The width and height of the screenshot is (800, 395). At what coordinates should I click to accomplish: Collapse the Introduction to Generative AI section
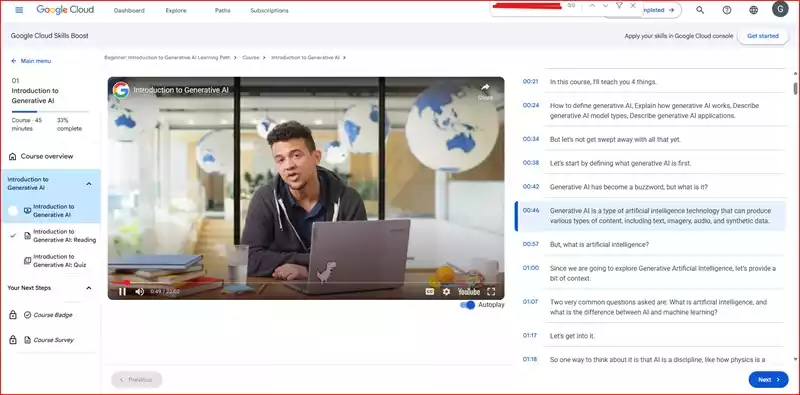(x=89, y=184)
